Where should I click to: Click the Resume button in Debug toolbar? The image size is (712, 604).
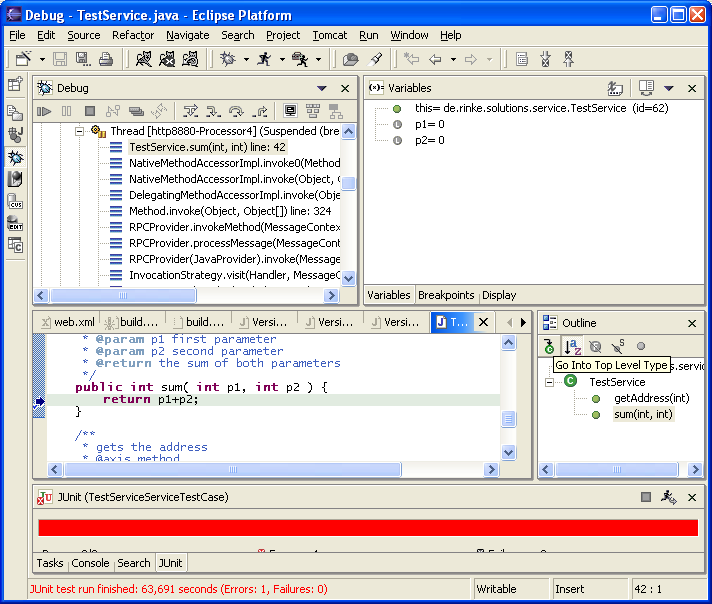[x=44, y=111]
